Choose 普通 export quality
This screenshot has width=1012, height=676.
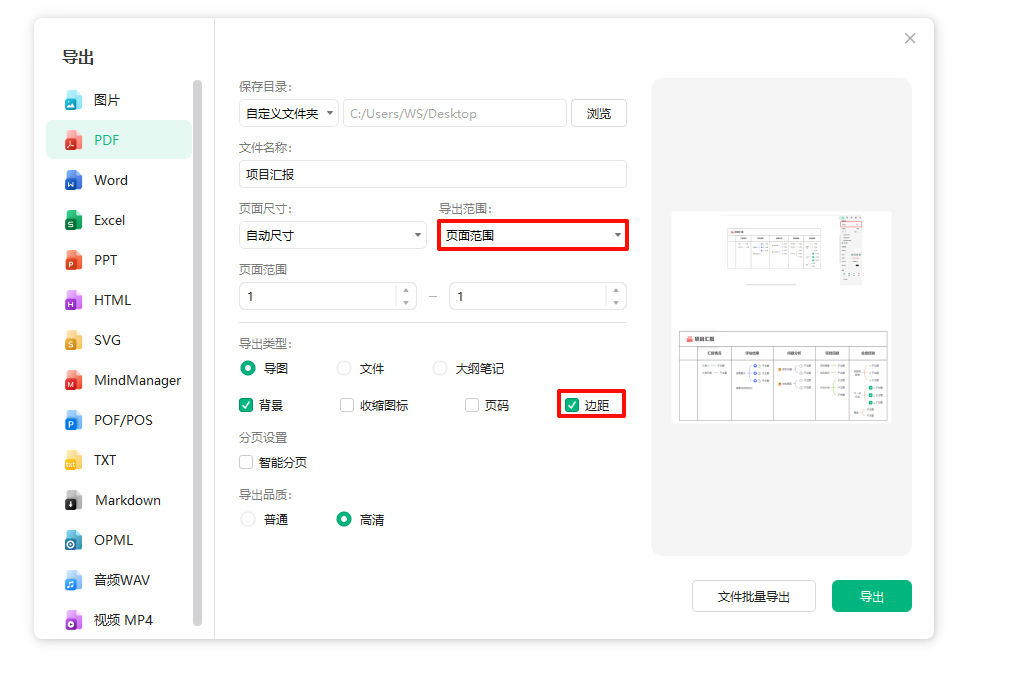click(248, 519)
